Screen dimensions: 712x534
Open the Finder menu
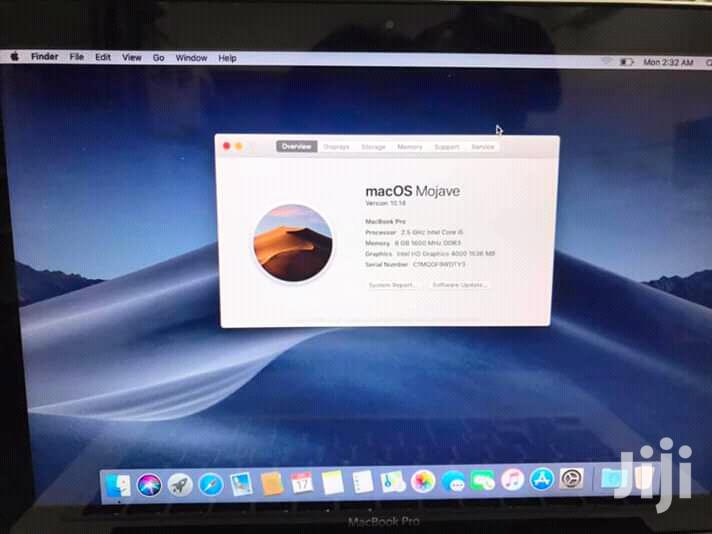point(44,57)
